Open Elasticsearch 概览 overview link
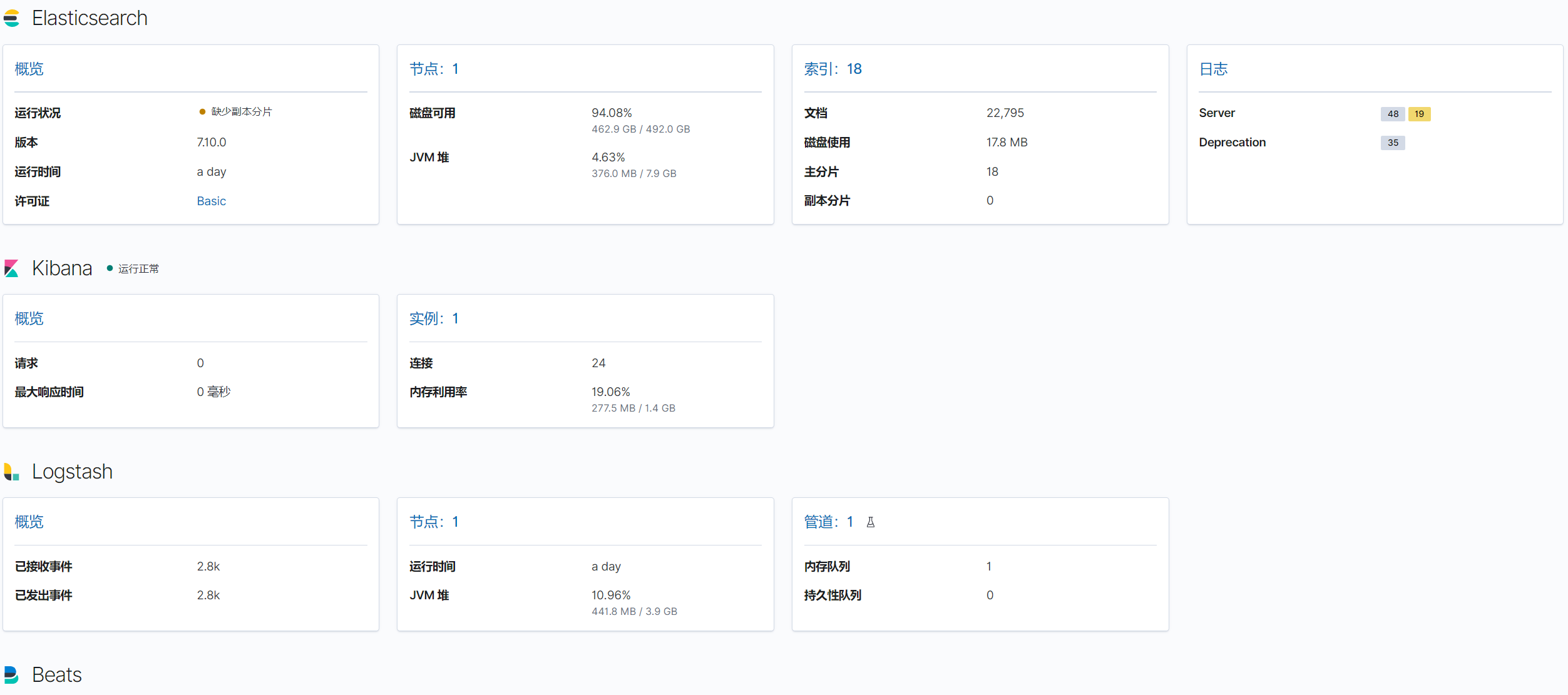 29,69
